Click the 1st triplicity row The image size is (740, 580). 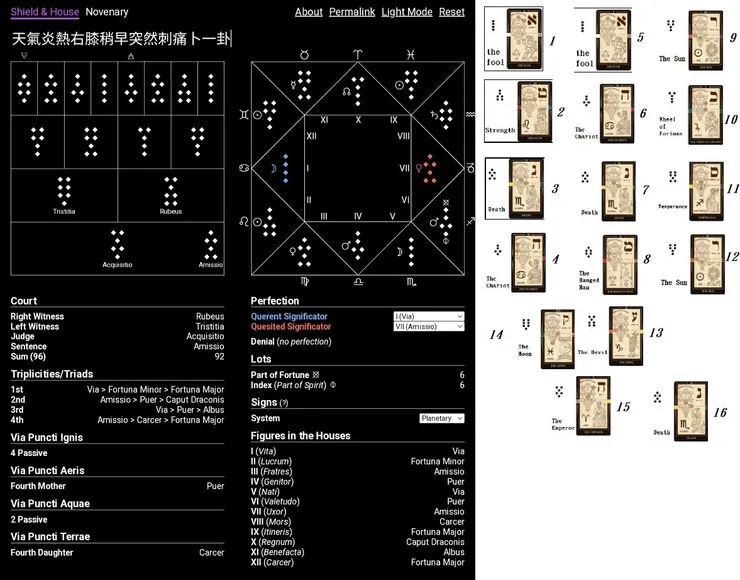click(118, 390)
